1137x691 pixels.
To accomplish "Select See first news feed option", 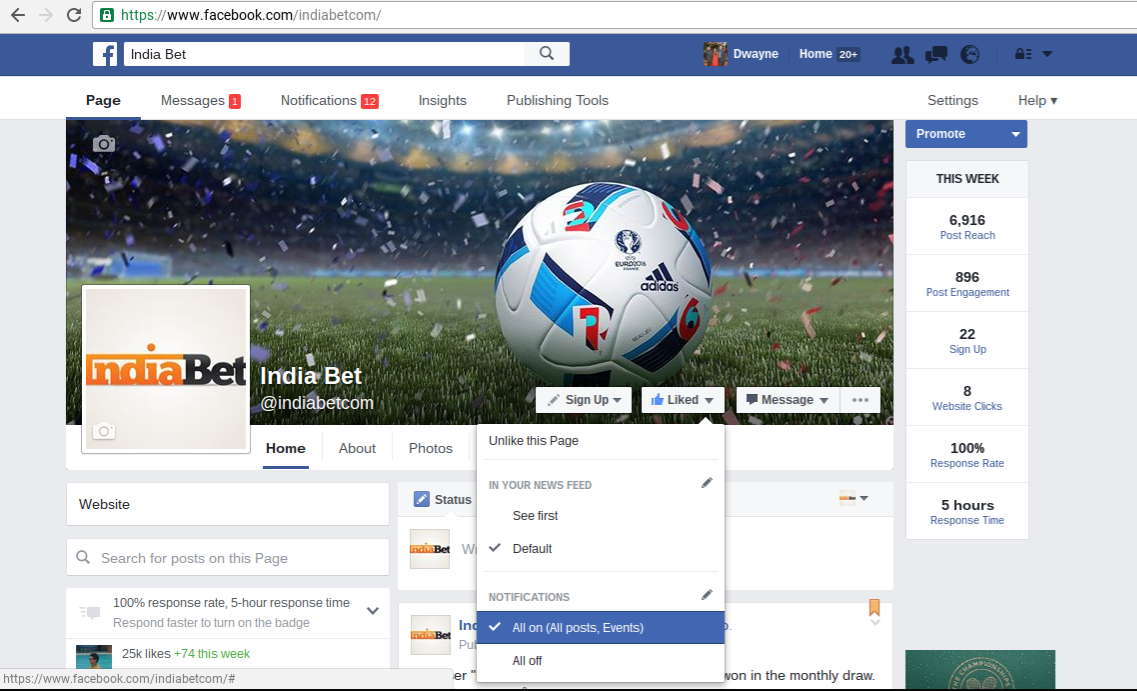I will click(535, 516).
